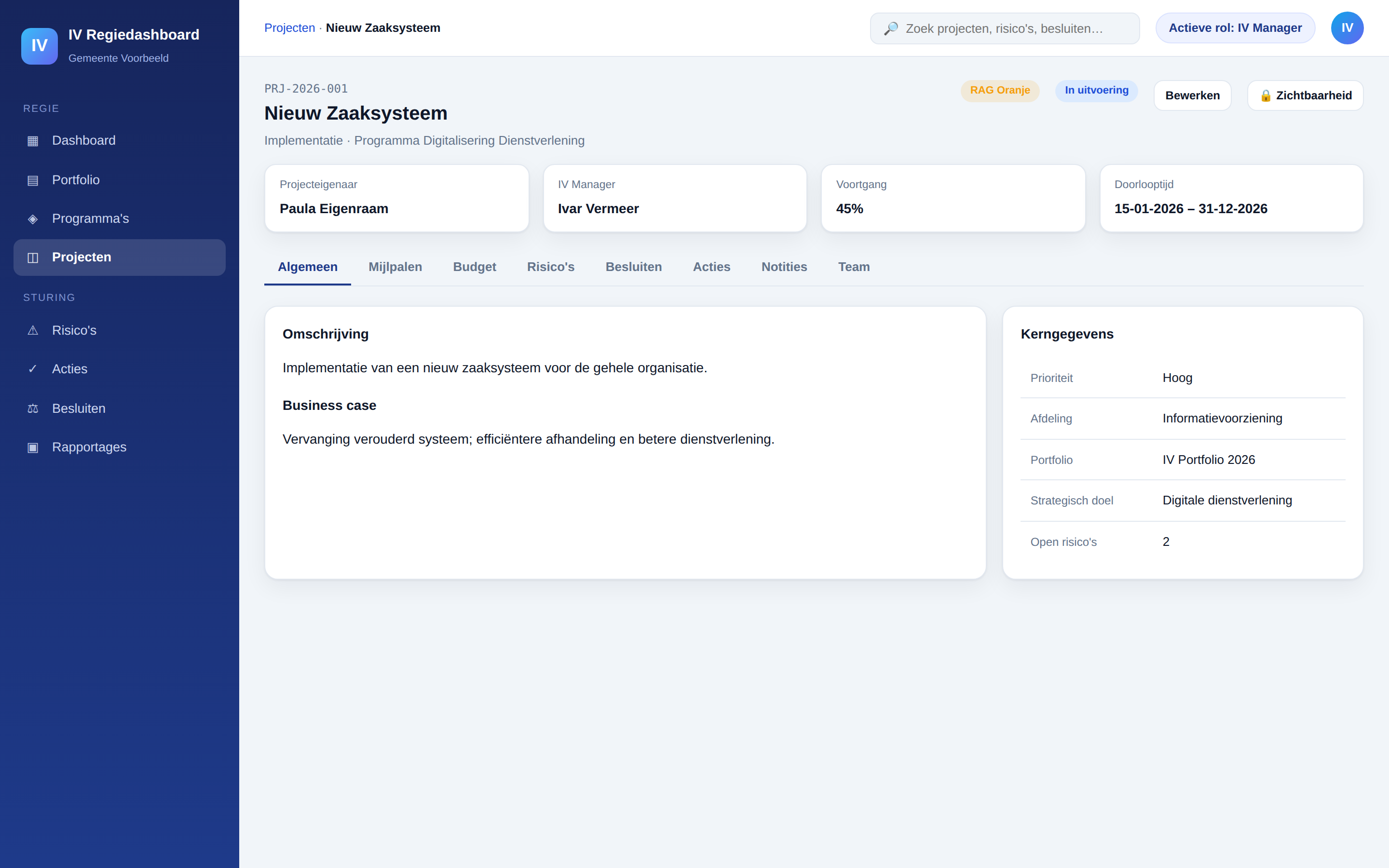Click the Projecteigenaar Paula Eigenraam card

396,198
